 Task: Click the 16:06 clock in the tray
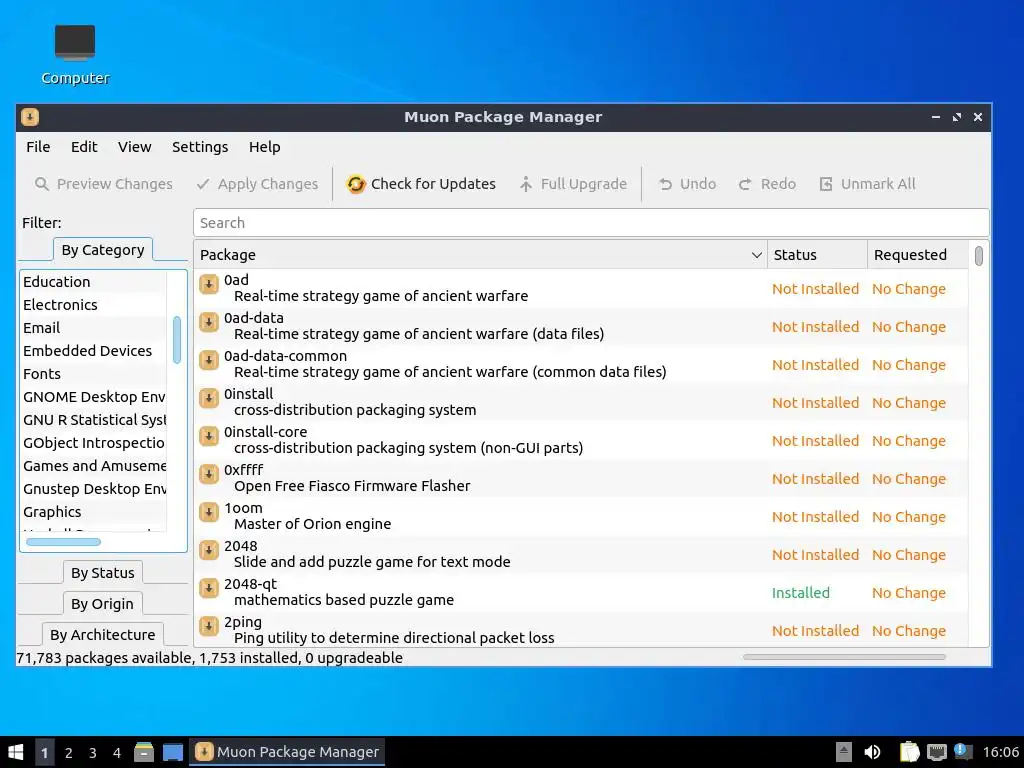point(1000,752)
